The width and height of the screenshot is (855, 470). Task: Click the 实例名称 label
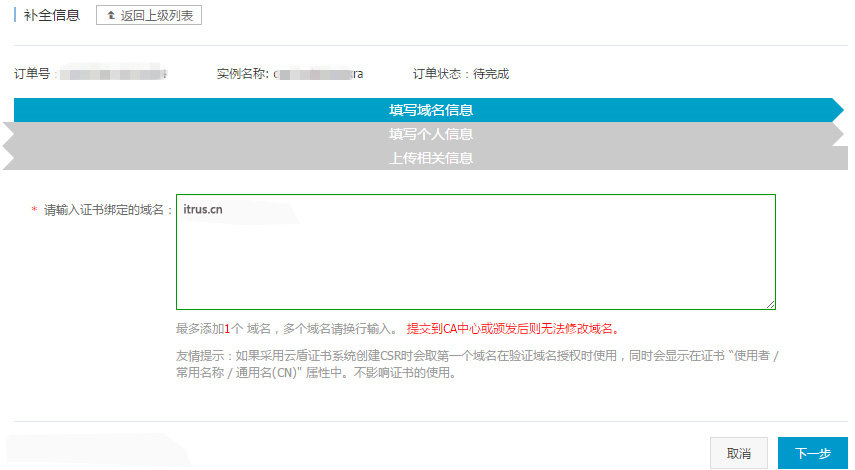pos(241,74)
